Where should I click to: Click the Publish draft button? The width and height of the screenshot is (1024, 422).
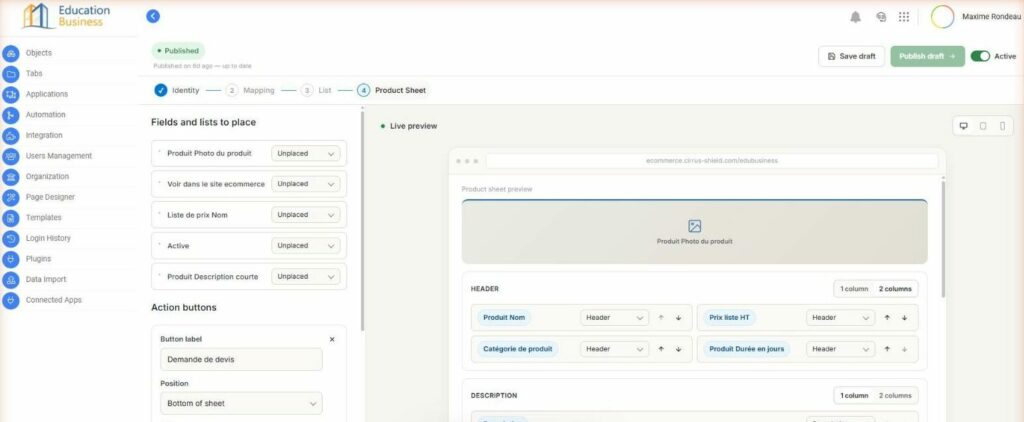tap(927, 56)
